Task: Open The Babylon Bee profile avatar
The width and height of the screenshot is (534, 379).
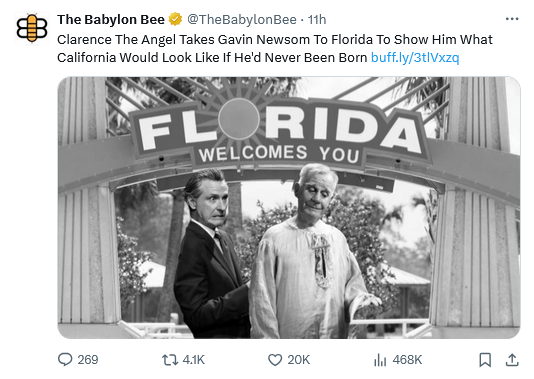Action: [x=32, y=28]
